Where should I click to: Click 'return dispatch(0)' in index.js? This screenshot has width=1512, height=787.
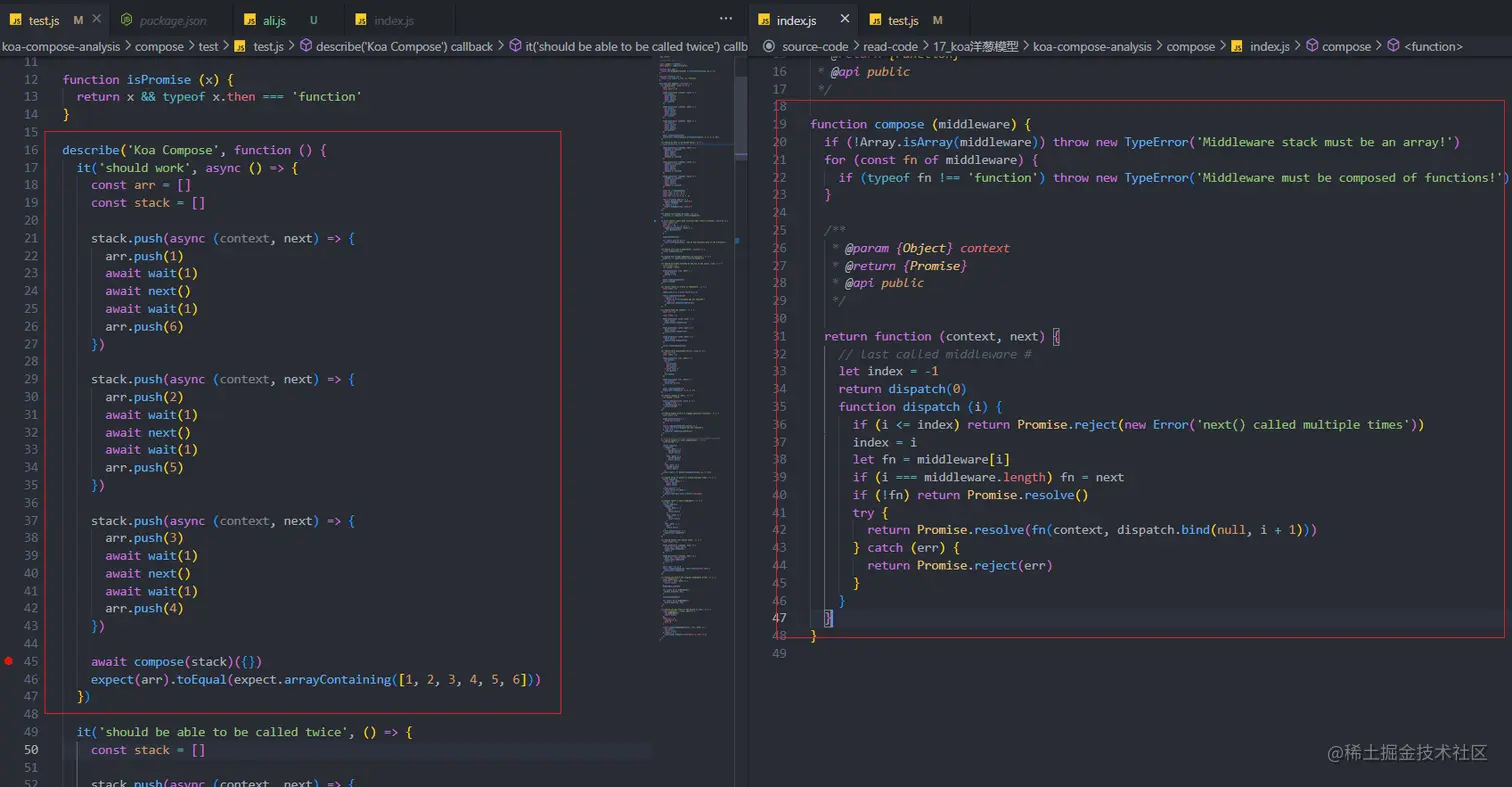[x=903, y=389]
